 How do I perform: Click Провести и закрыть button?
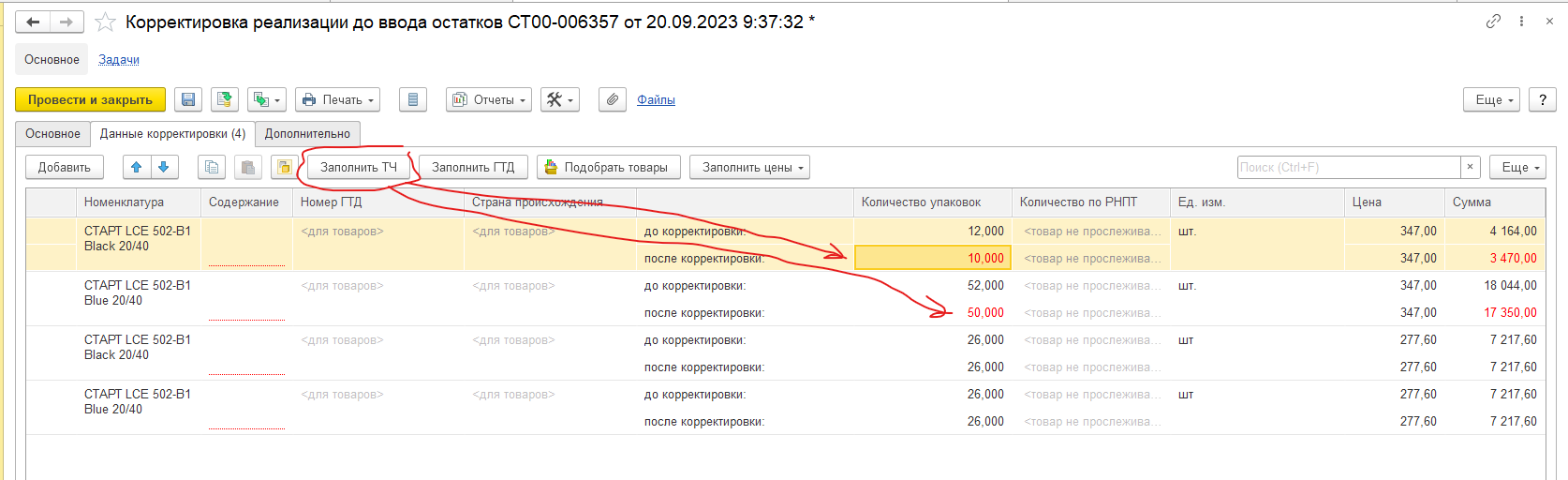pos(90,99)
